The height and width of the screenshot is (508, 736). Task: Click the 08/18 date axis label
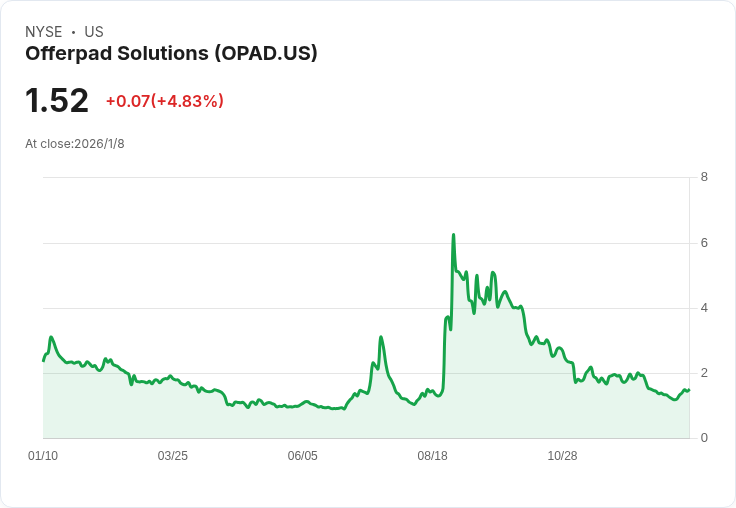coord(433,455)
